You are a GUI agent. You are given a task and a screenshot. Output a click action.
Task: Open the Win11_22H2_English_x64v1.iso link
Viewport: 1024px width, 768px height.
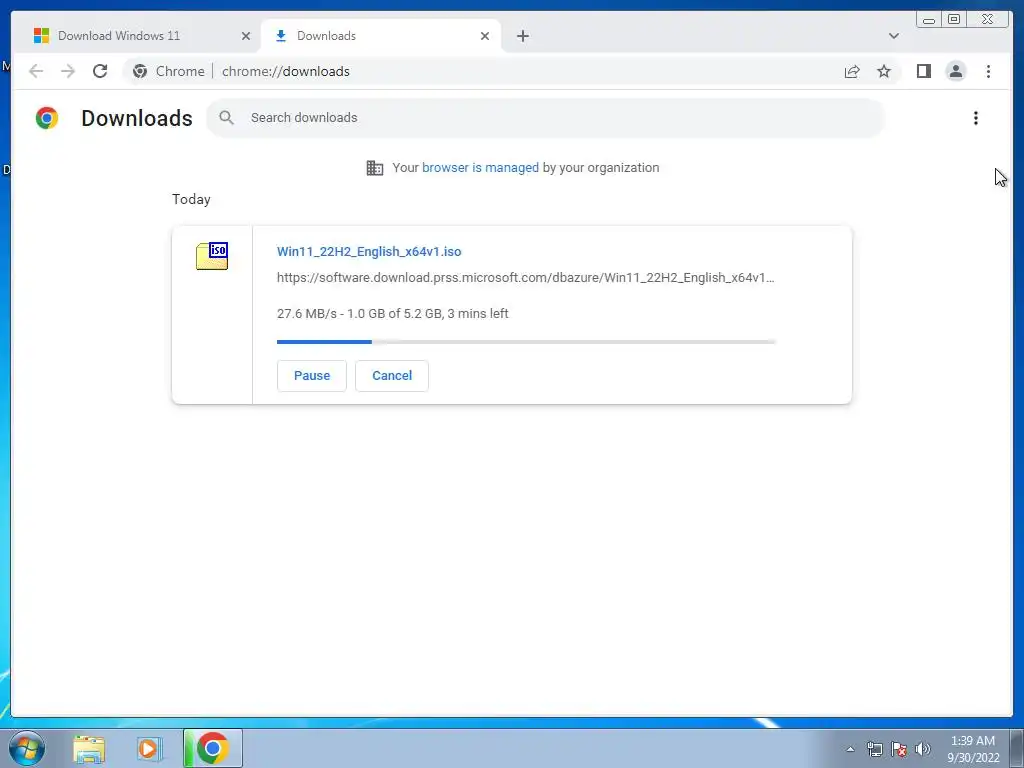[369, 251]
